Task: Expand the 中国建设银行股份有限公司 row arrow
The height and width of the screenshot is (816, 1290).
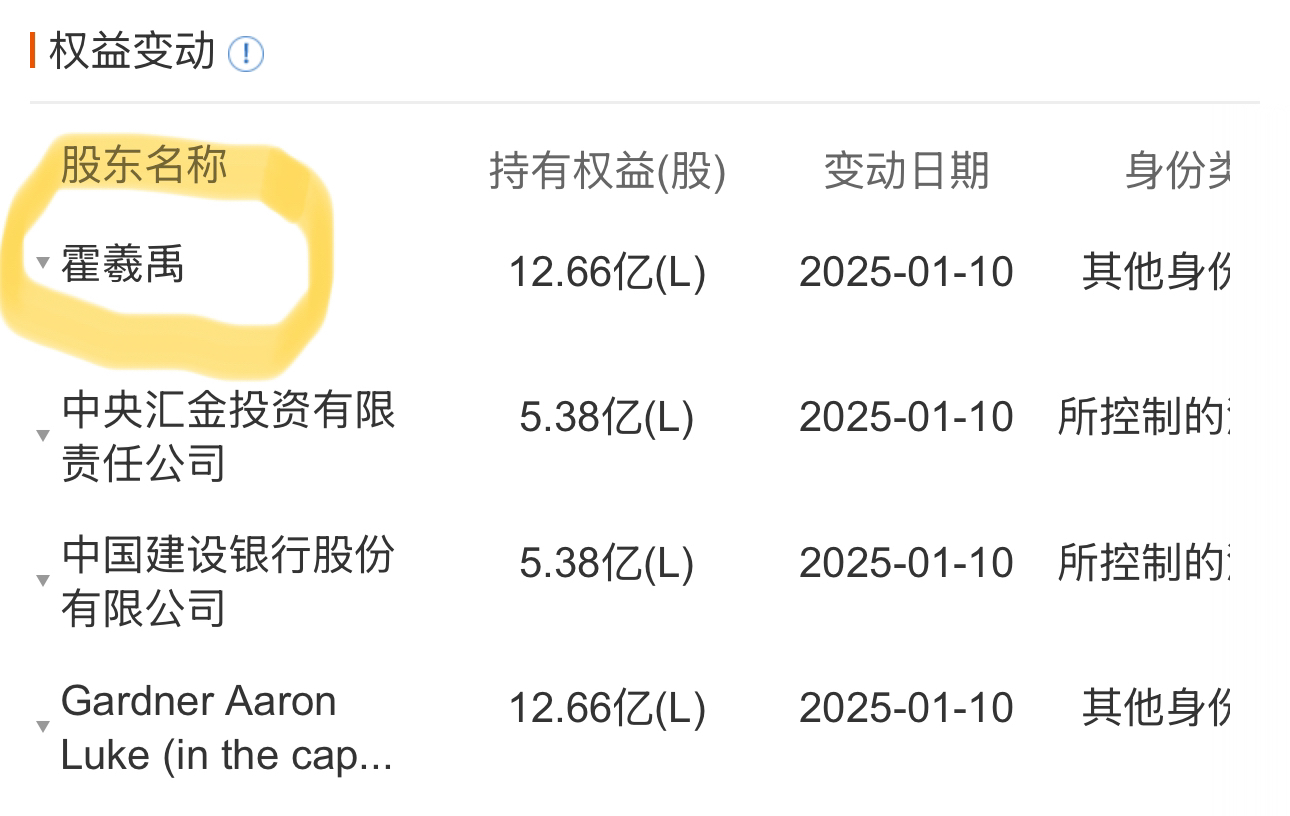Action: point(43,580)
